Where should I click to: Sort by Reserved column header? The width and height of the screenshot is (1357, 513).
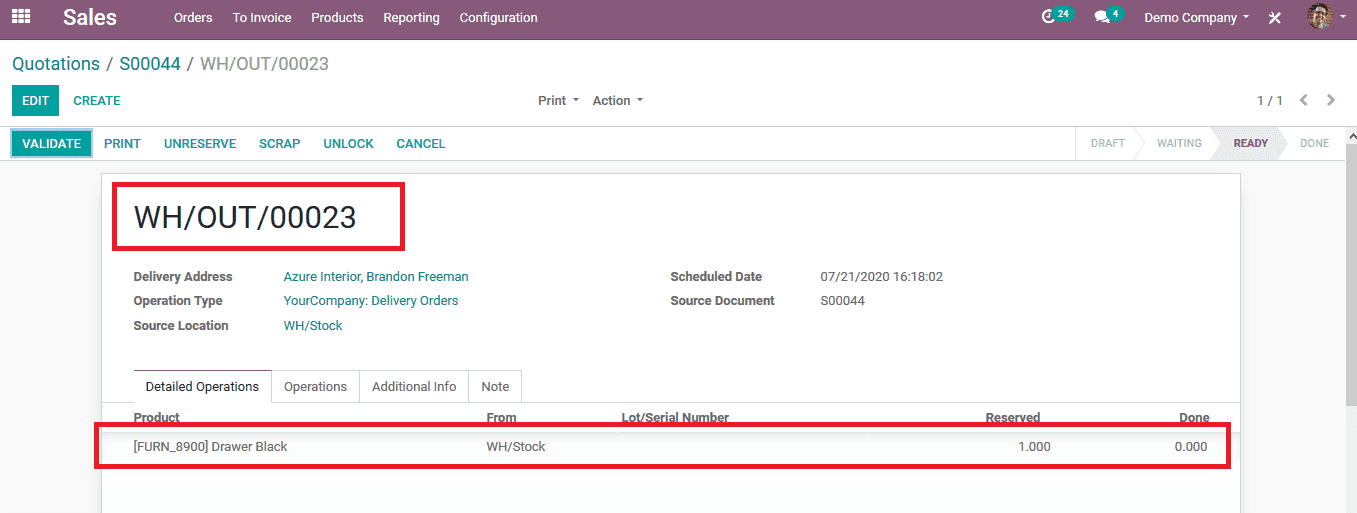[x=1013, y=418]
